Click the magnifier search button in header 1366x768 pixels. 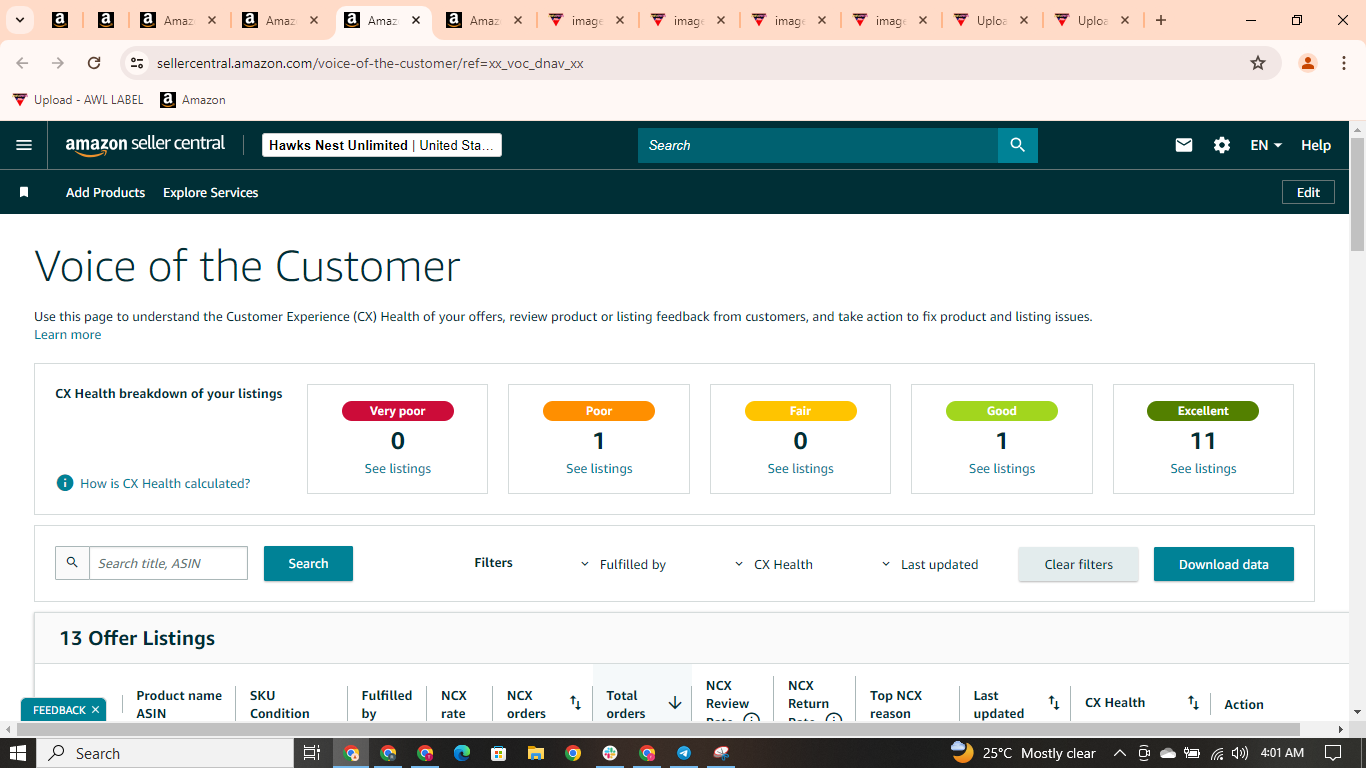[1018, 145]
